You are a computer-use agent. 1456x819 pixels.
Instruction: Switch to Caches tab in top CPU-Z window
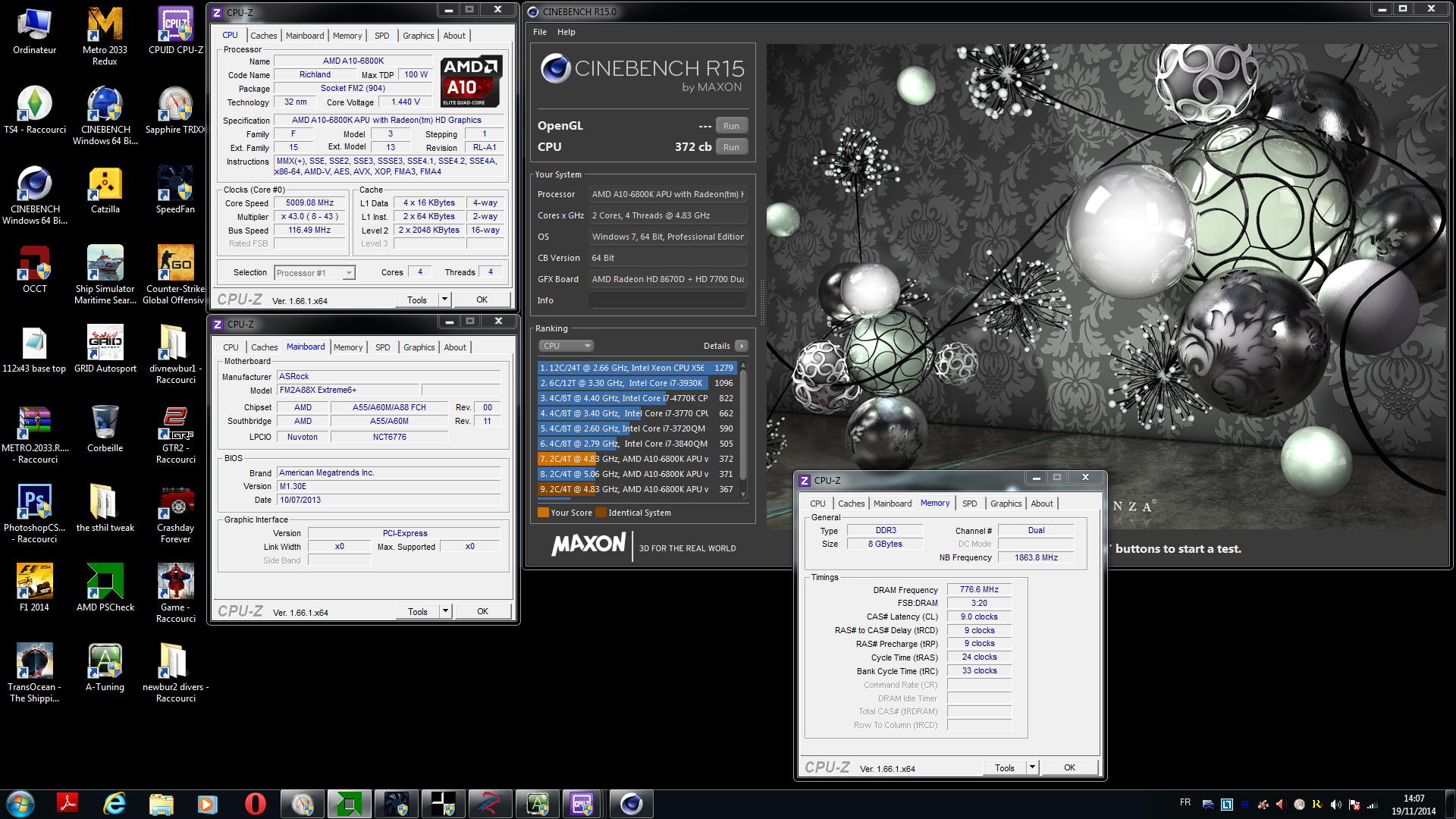[264, 36]
